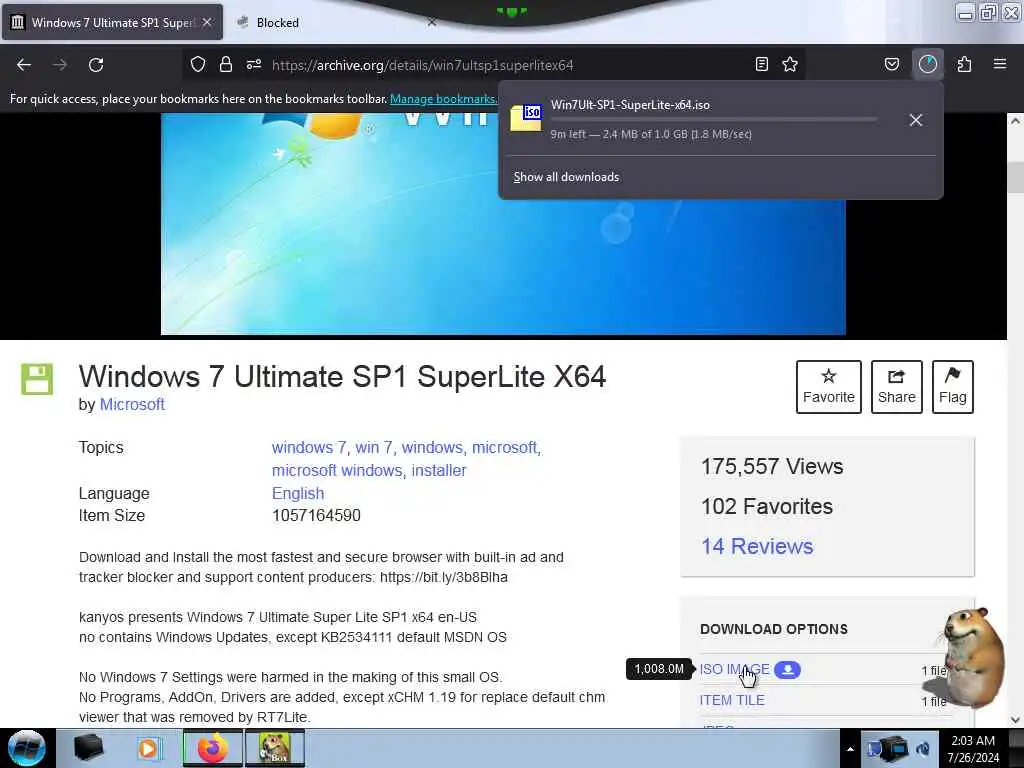Click the Favorite button
Screen dimensions: 1024x768
click(x=829, y=387)
